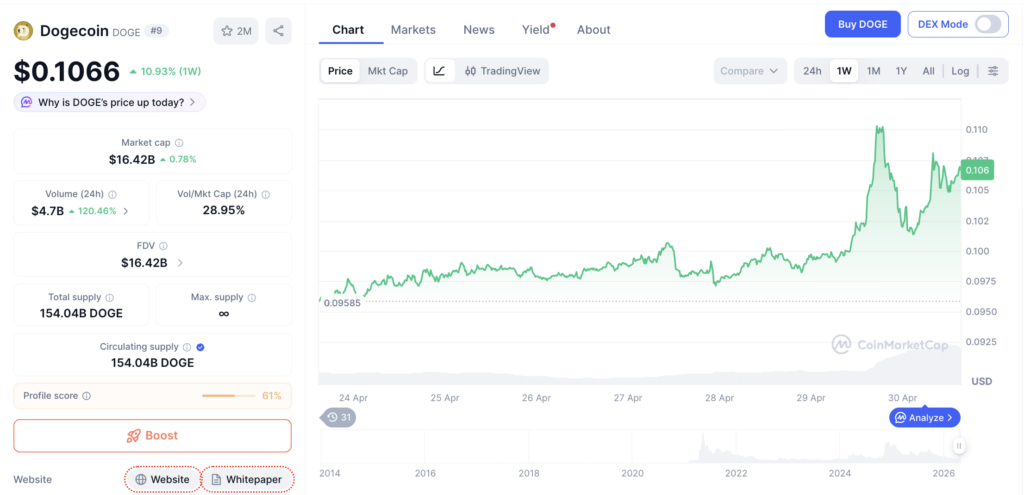1024x495 pixels.
Task: Click the 0.09585 baseline price label
Action: pos(342,303)
